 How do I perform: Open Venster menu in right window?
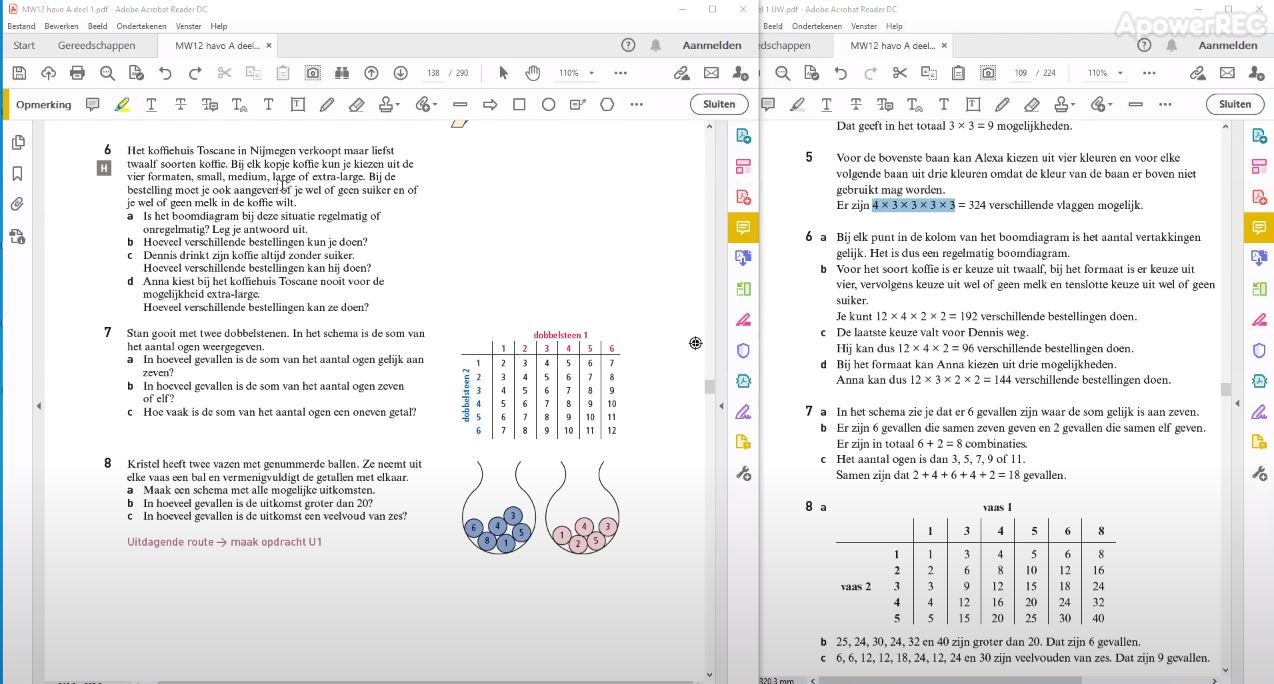coord(863,26)
